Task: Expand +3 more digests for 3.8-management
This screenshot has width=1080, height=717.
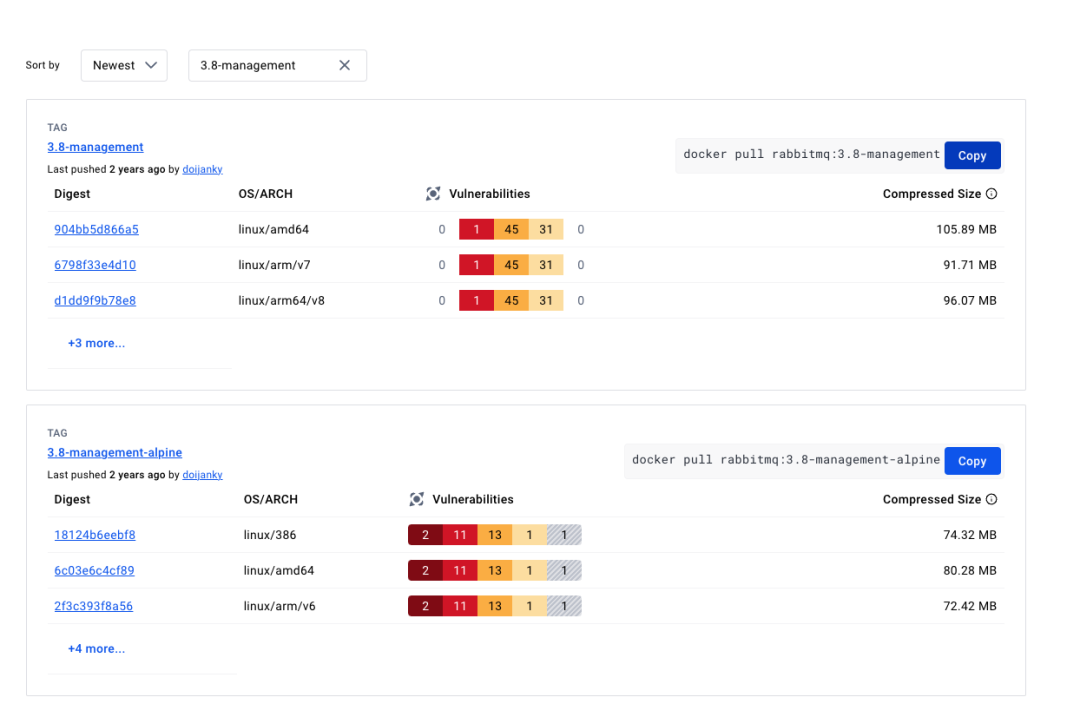Action: (96, 343)
